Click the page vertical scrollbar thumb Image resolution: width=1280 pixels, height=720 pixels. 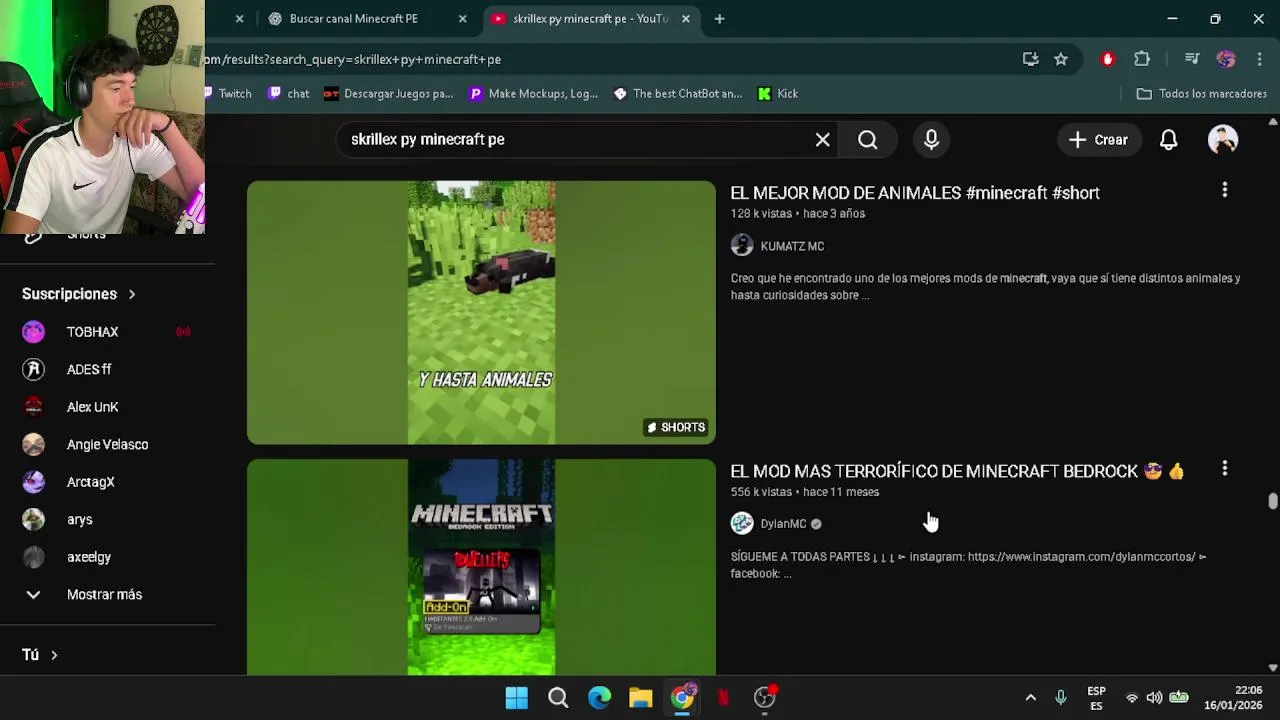pyautogui.click(x=1272, y=501)
